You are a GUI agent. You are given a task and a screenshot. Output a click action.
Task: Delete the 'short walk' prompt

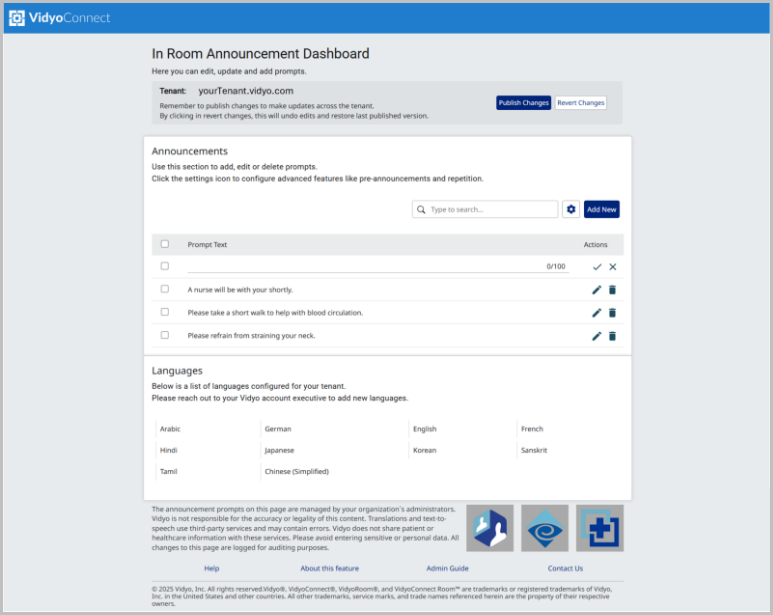(613, 313)
